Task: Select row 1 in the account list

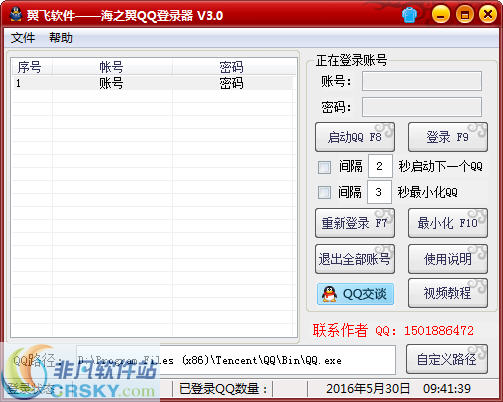Action: click(153, 83)
